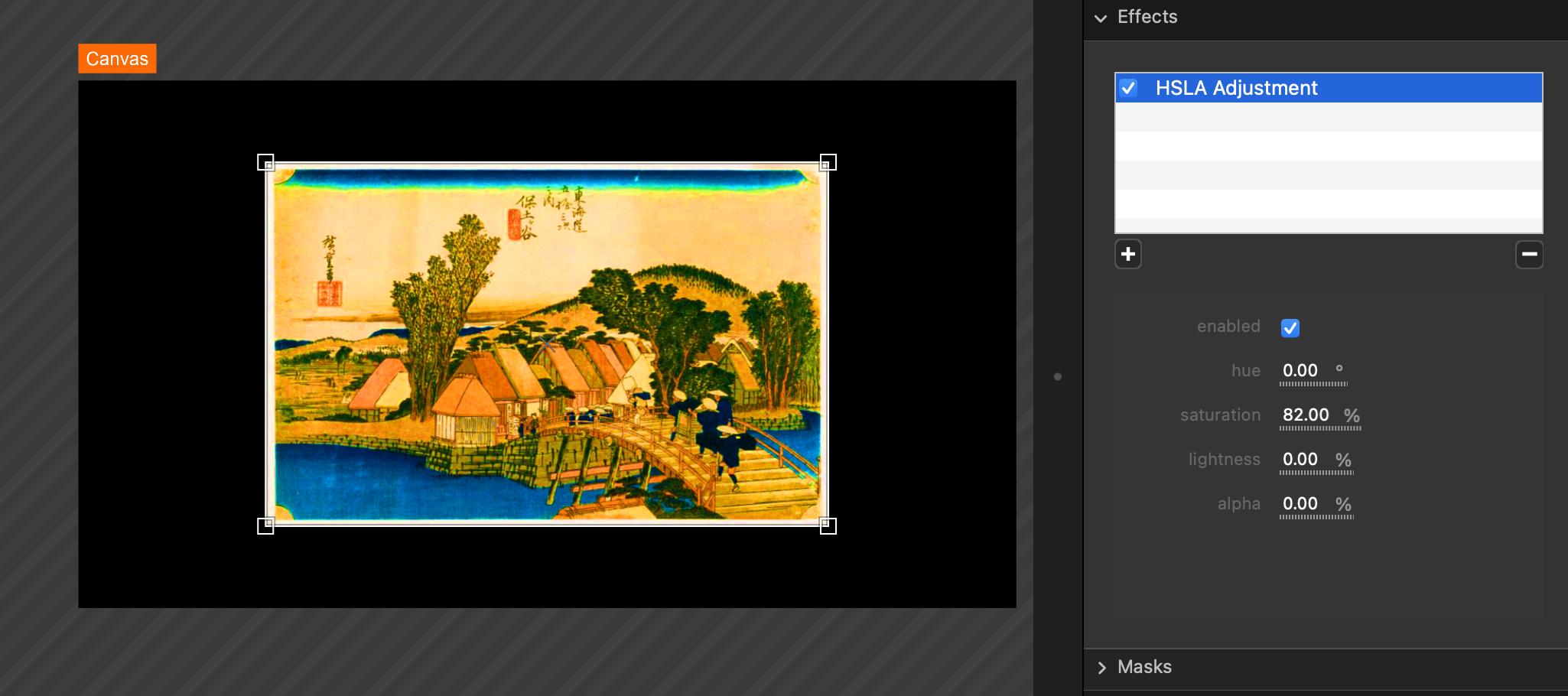This screenshot has width=1568, height=696.
Task: Click the bottom-left resize handle of image
Action: (x=265, y=525)
